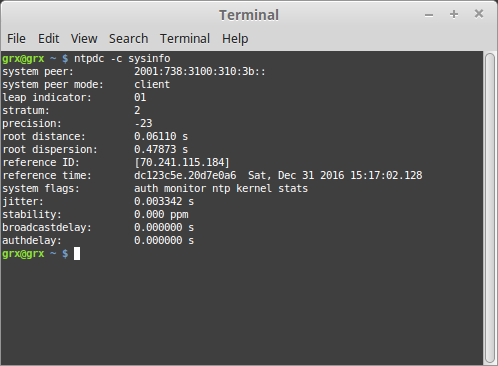The width and height of the screenshot is (498, 366).
Task: Click the stratum value 2
Action: click(x=137, y=111)
